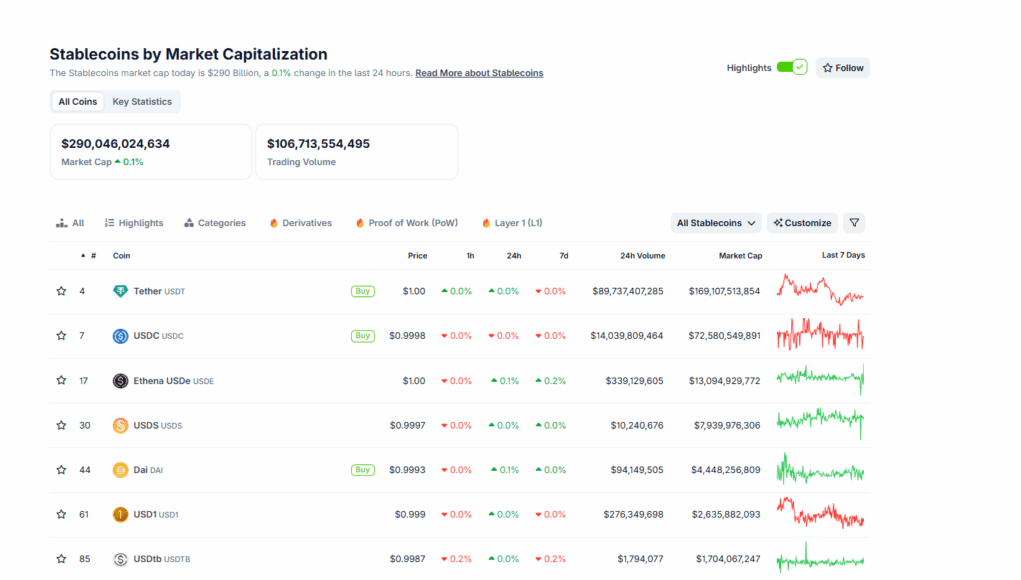Click USDS's 7-day sparkline chart
The height and width of the screenshot is (580, 1021).
coord(820,423)
